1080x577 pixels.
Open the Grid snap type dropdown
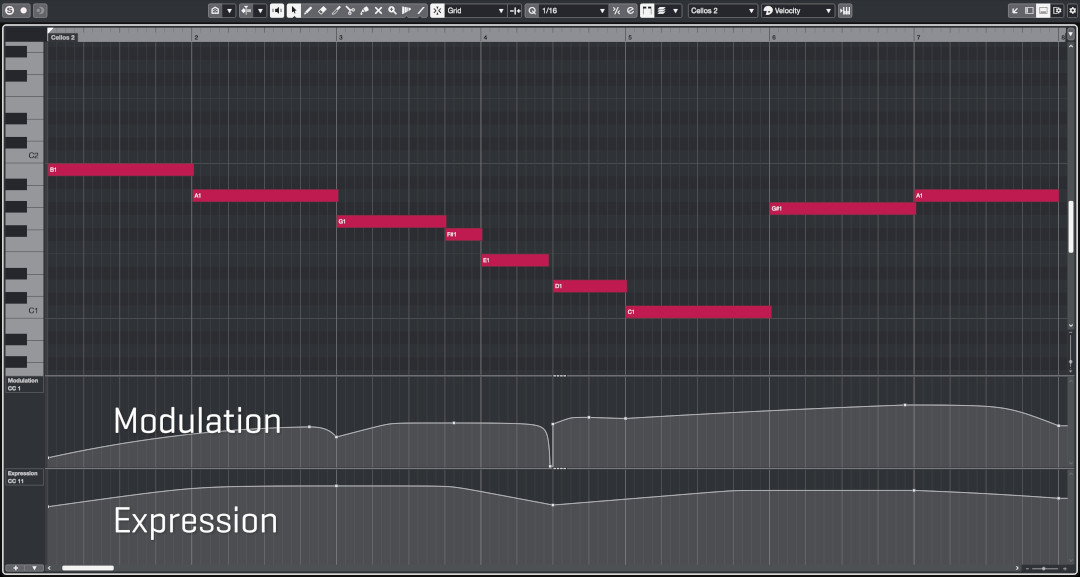(476, 11)
